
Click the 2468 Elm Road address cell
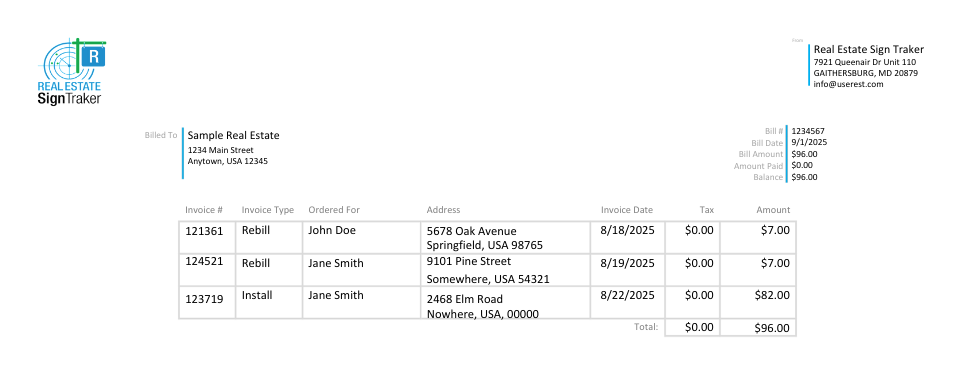click(x=506, y=302)
